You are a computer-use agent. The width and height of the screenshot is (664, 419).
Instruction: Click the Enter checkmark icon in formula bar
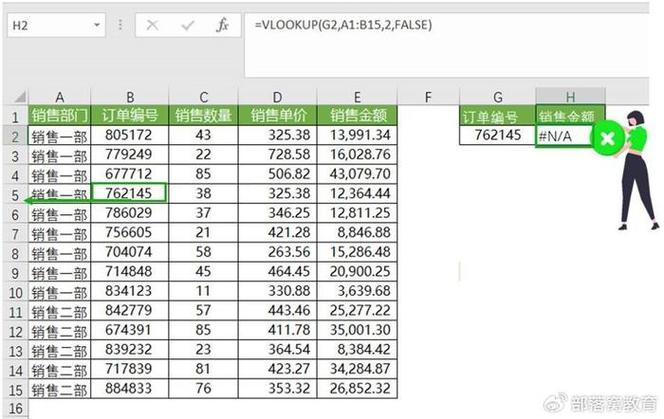[187, 25]
